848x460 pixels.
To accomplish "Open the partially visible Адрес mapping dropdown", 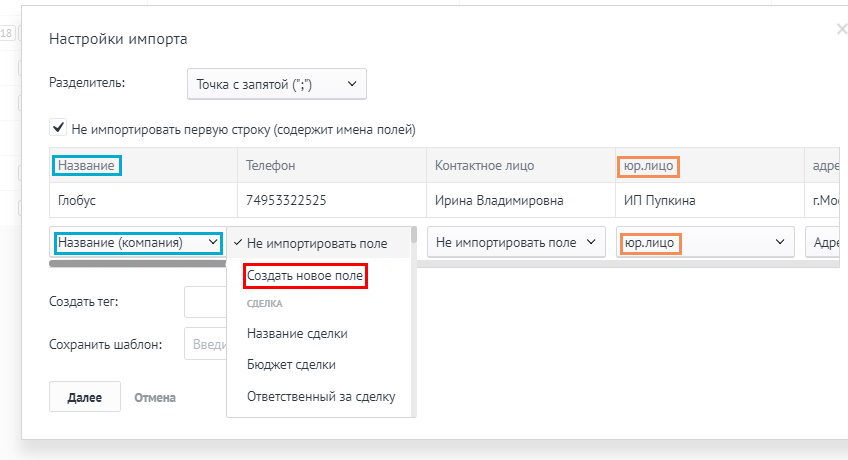I will click(824, 242).
